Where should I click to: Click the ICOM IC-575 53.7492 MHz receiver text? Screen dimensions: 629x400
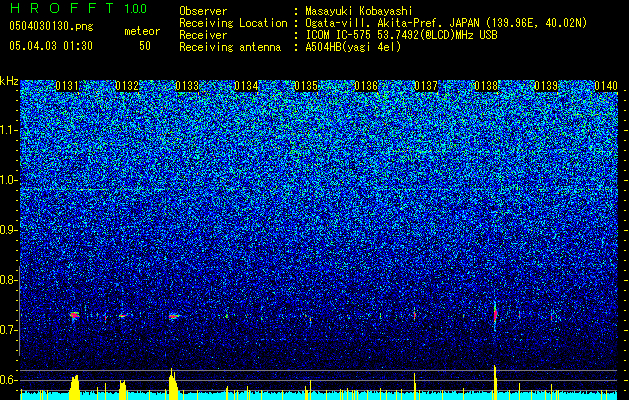click(401, 35)
